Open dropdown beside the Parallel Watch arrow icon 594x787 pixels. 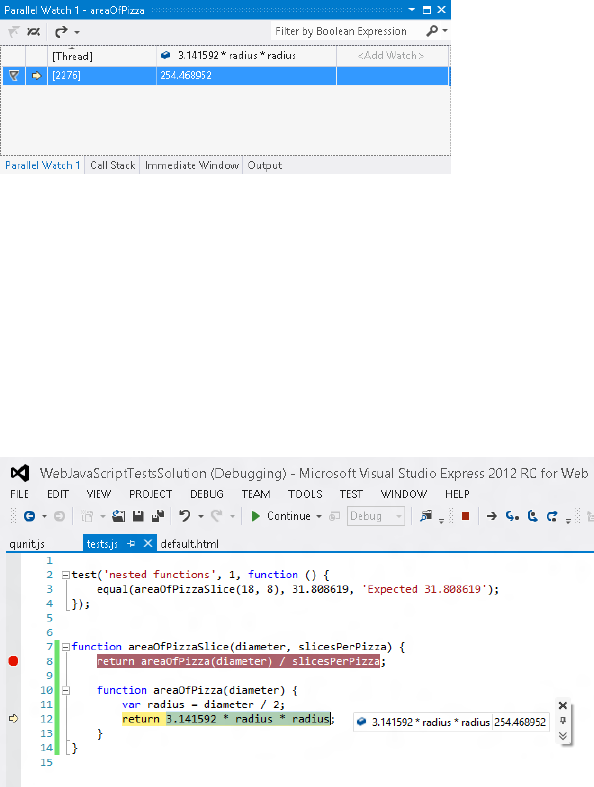tap(77, 33)
